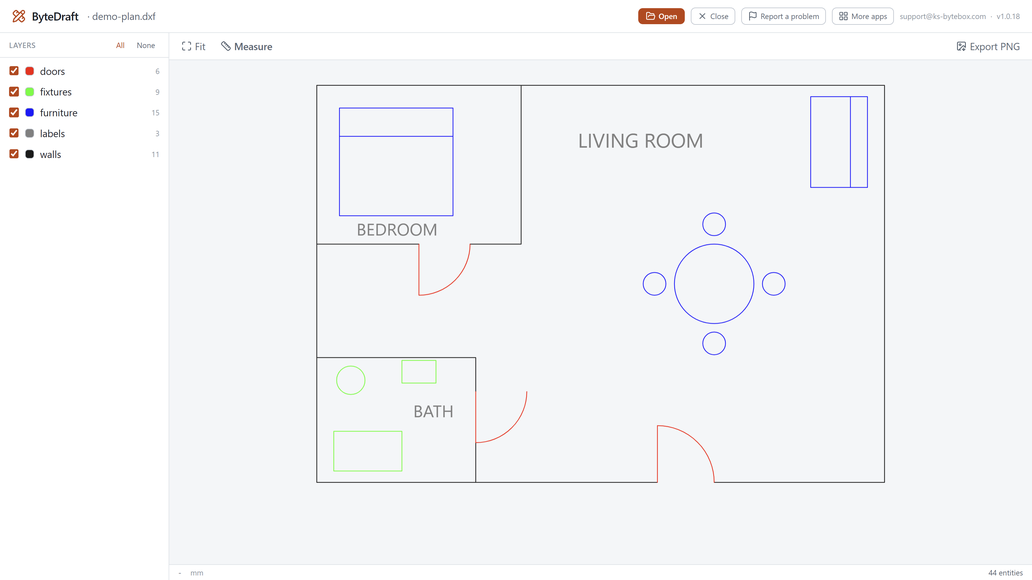Click the blue furniture color swatch

[x=30, y=113]
